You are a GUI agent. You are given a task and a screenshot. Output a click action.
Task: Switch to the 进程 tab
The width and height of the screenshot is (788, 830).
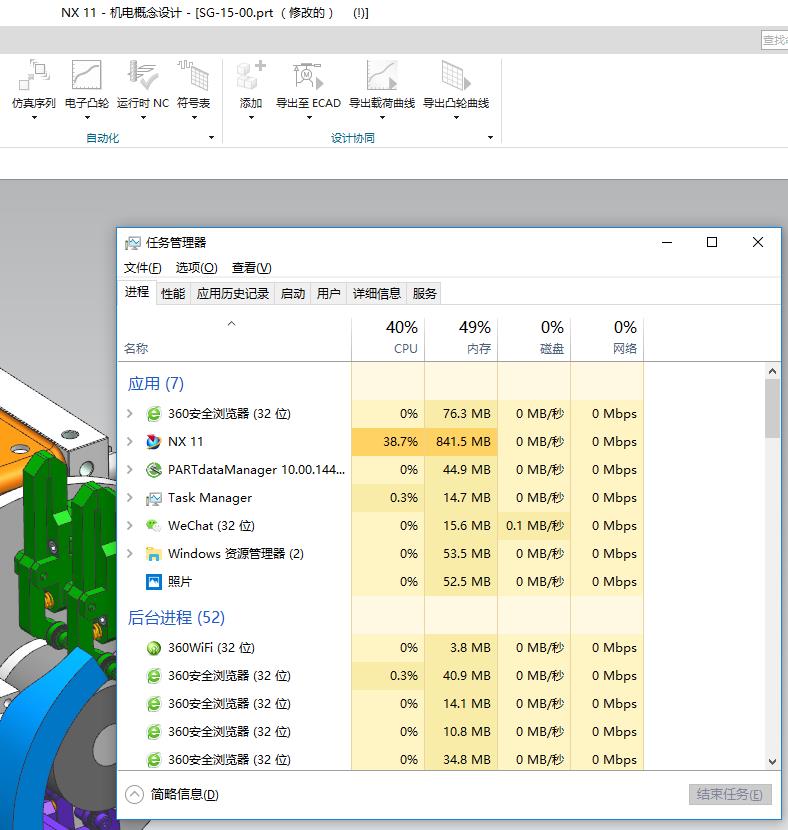click(x=137, y=292)
